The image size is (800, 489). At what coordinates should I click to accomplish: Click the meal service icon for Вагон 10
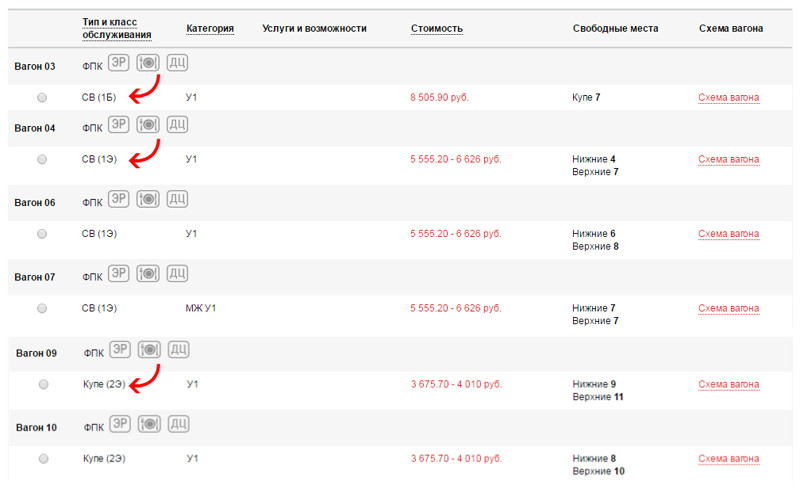[149, 424]
